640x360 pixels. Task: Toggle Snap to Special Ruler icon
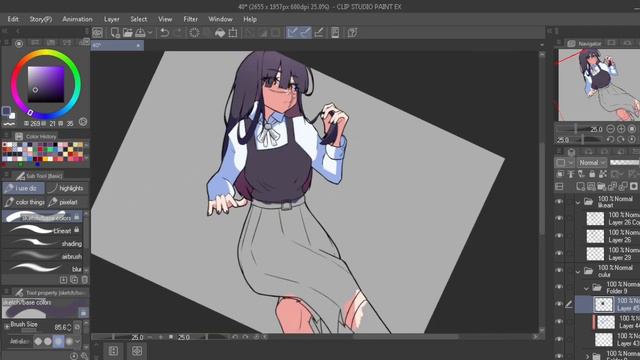pos(306,33)
